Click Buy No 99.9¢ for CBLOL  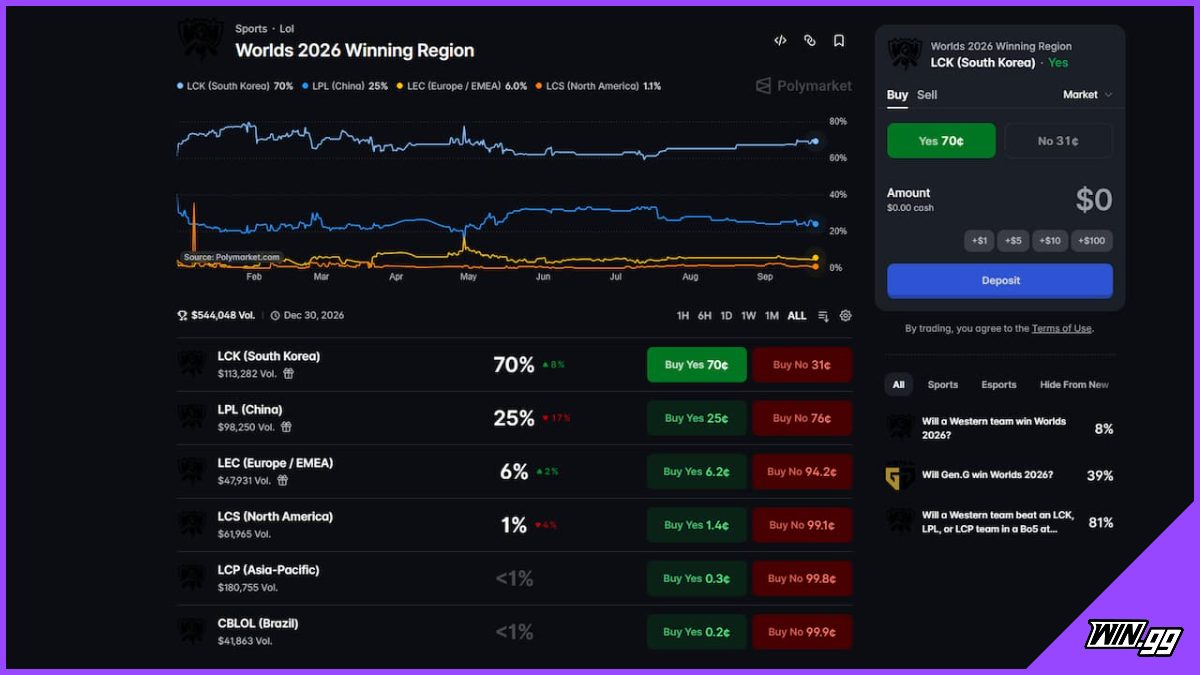point(802,632)
